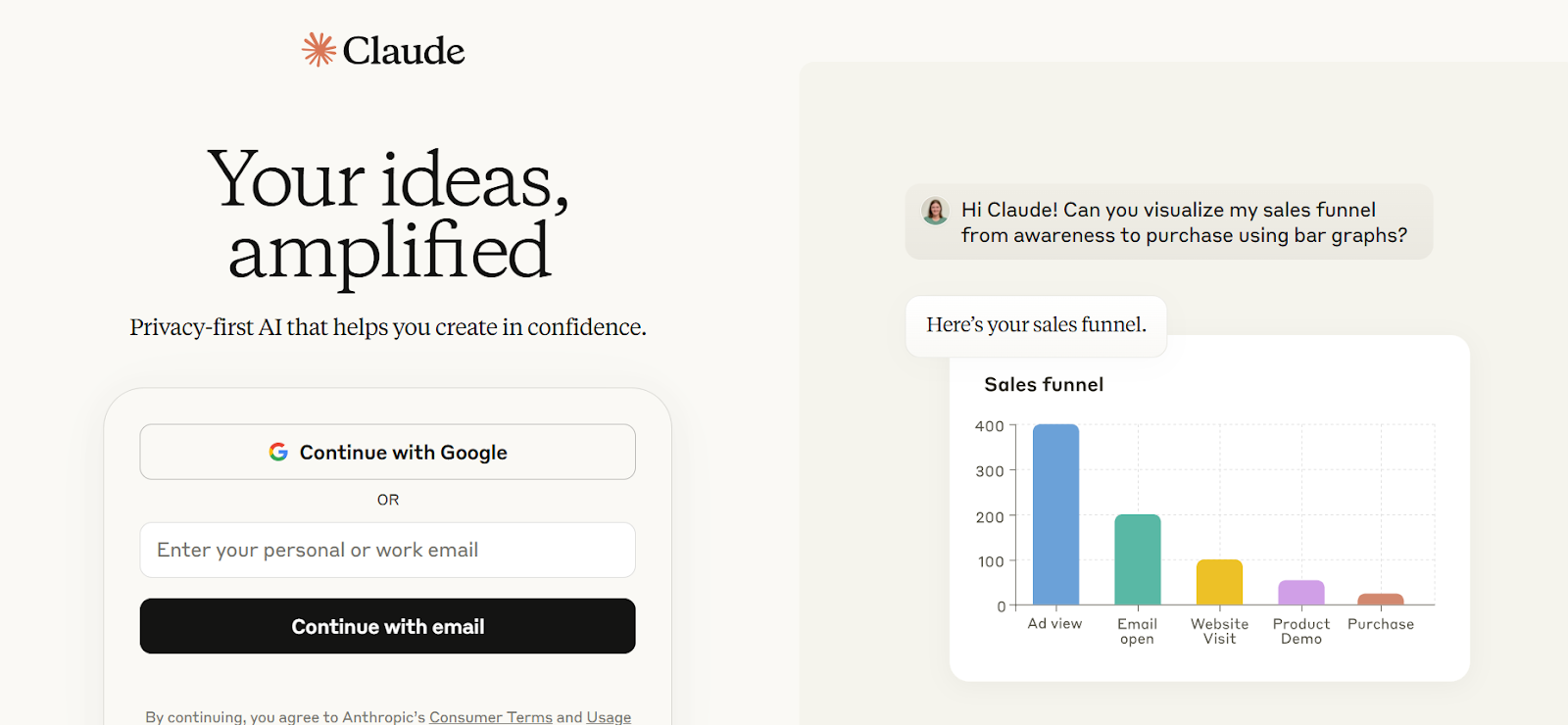The height and width of the screenshot is (725, 1568).
Task: Click the Continue with email button
Action: tap(388, 626)
